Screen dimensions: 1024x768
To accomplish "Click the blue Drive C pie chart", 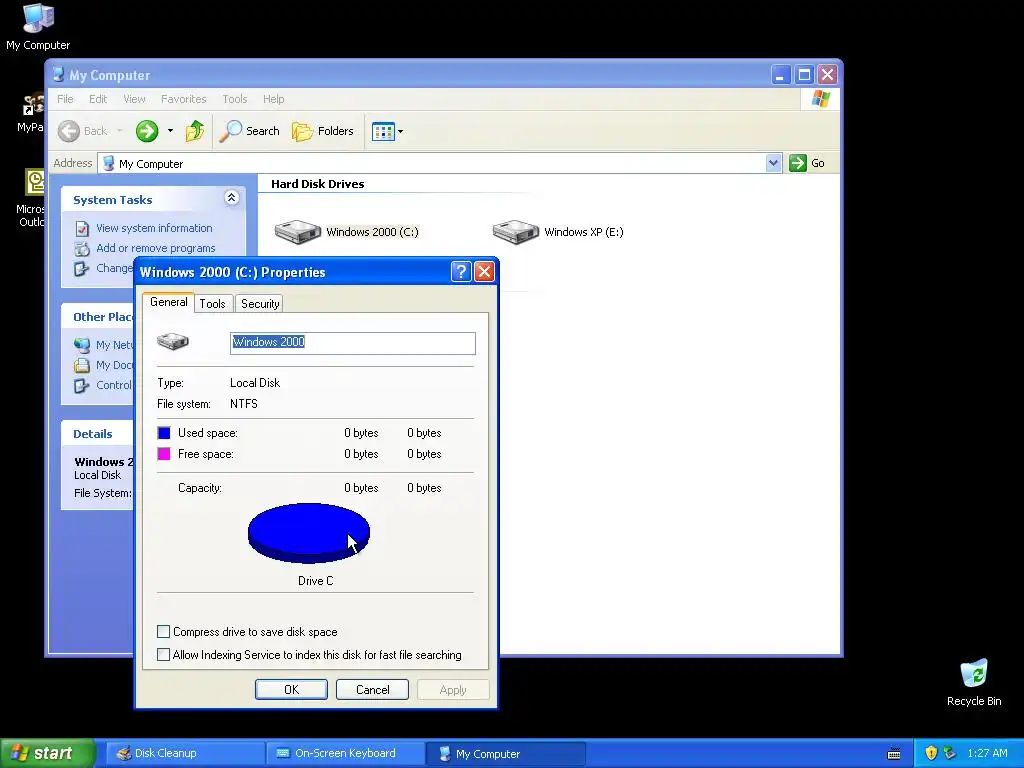I will coord(309,533).
